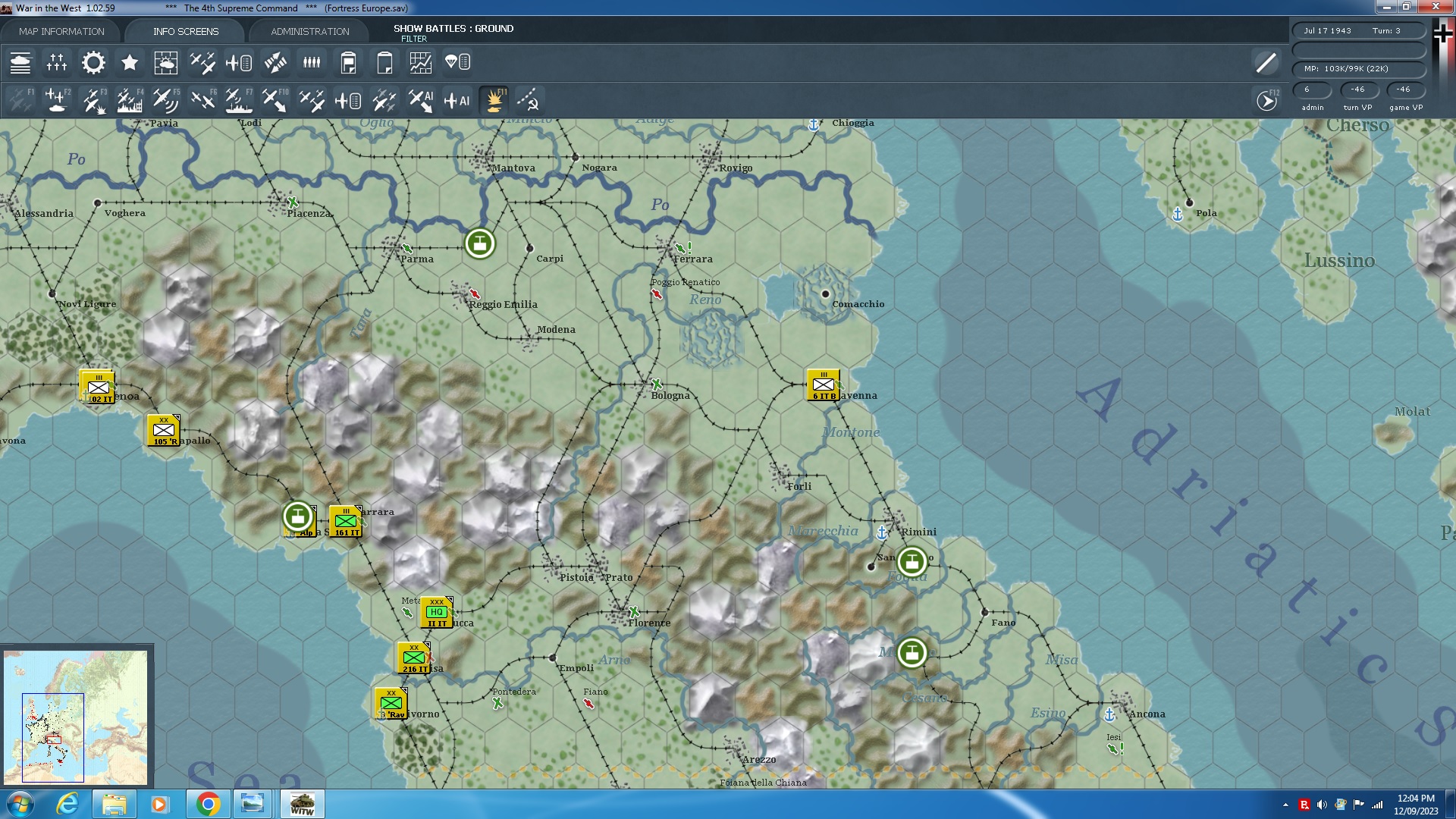Screen dimensions: 1456x819
Task: Open the weather map icon
Action: point(165,62)
